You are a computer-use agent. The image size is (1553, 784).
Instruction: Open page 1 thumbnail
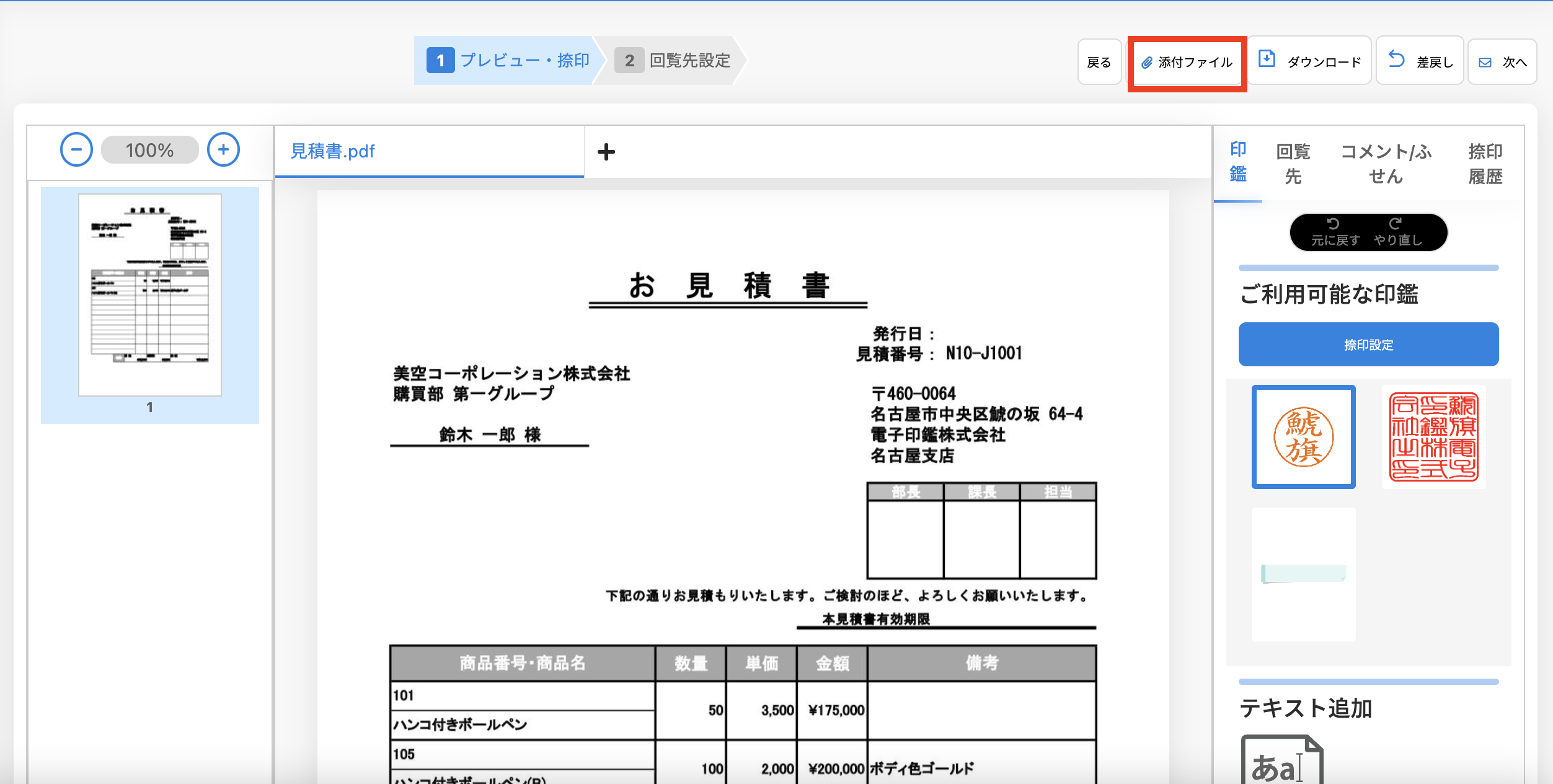pyautogui.click(x=150, y=295)
